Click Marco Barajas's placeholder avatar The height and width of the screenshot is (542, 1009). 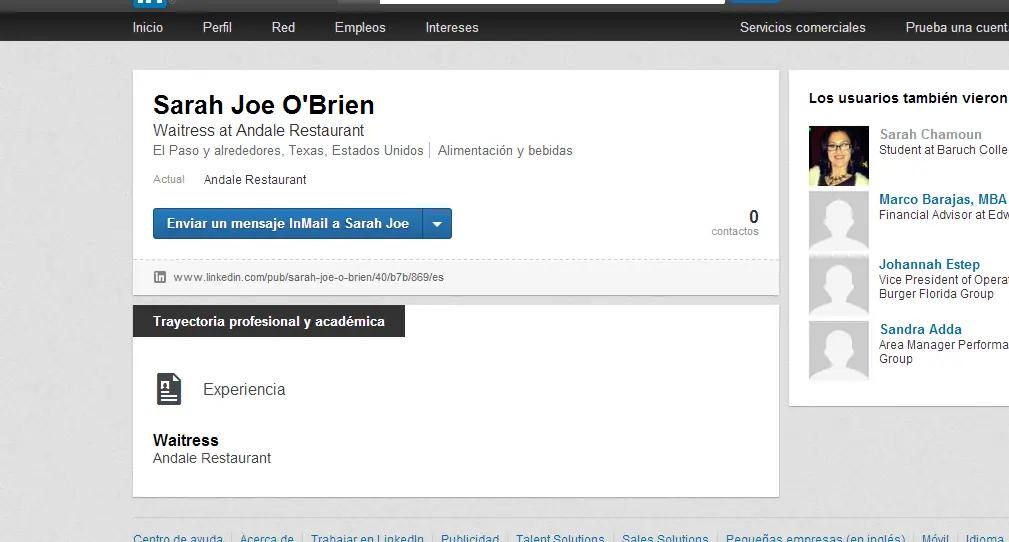838,220
